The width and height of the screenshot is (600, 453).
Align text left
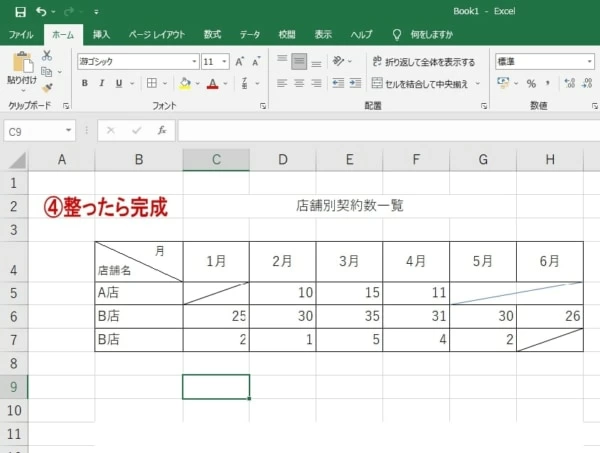coord(282,83)
